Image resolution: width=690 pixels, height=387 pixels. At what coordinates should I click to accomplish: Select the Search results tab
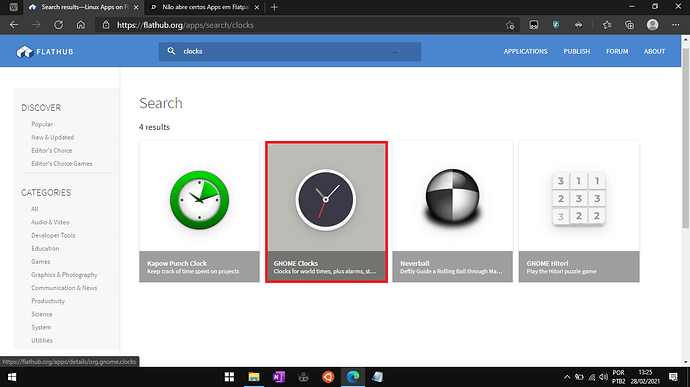(84, 7)
